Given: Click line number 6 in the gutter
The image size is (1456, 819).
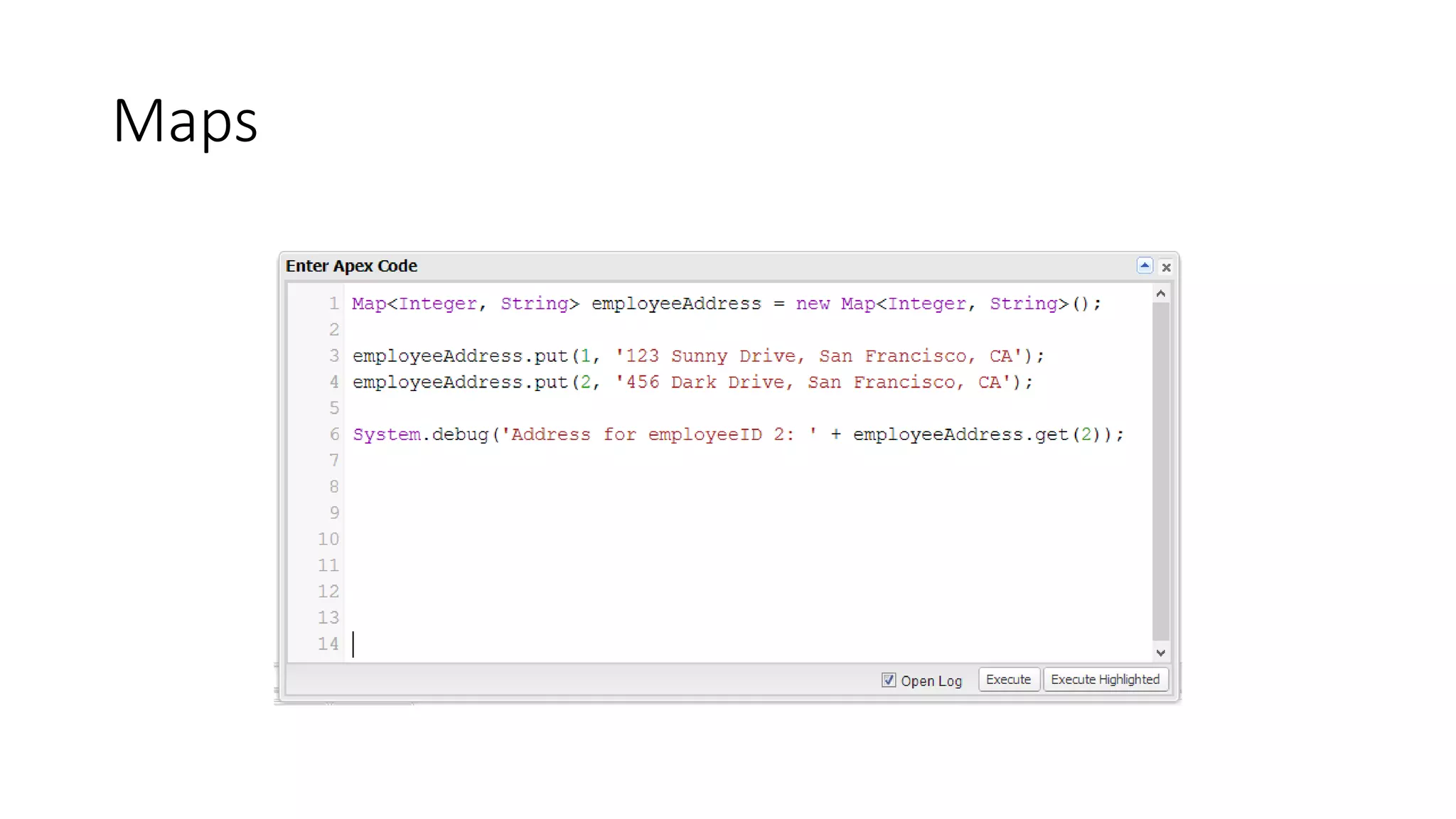Looking at the screenshot, I should pyautogui.click(x=333, y=434).
